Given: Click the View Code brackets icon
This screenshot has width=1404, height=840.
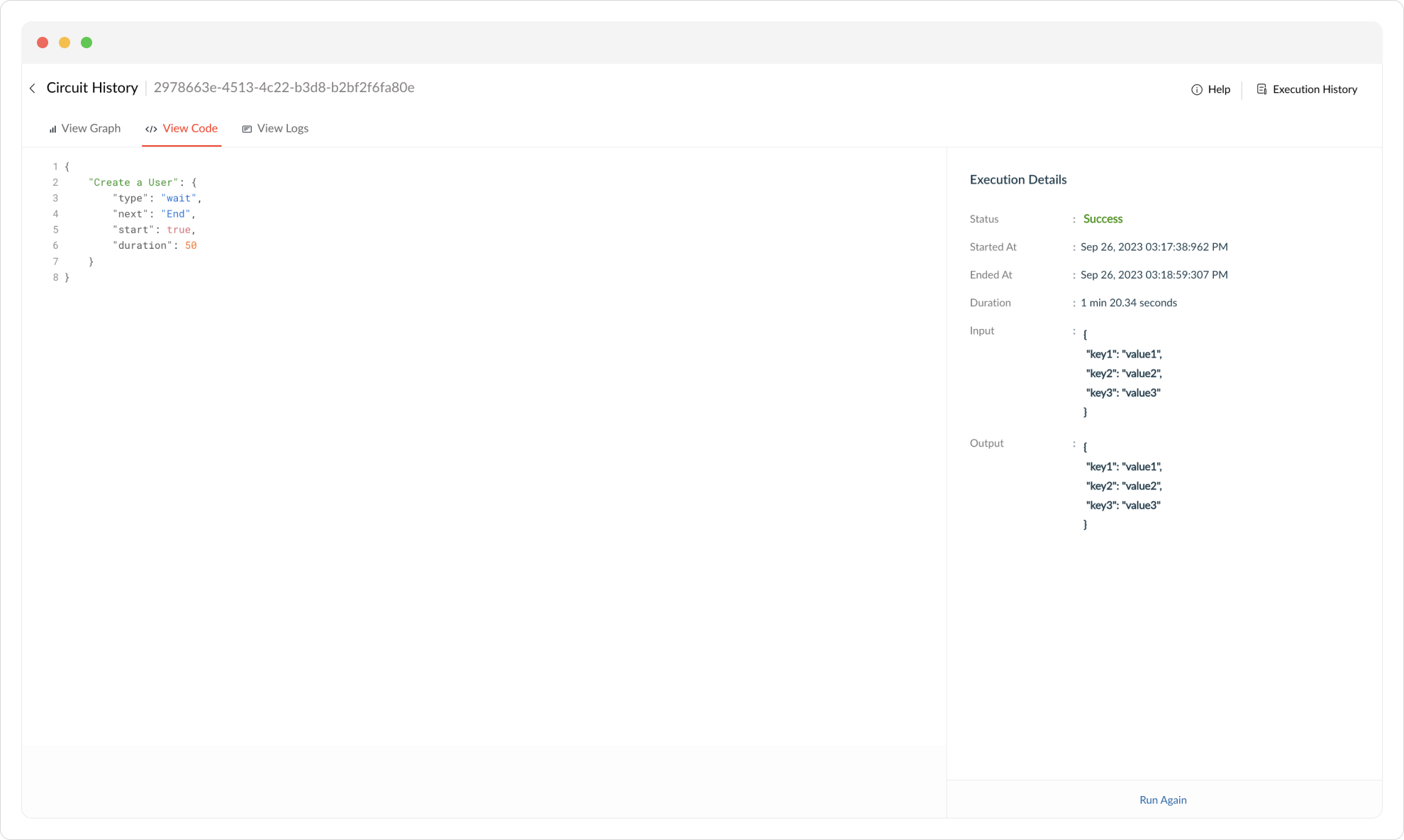Looking at the screenshot, I should pos(151,129).
